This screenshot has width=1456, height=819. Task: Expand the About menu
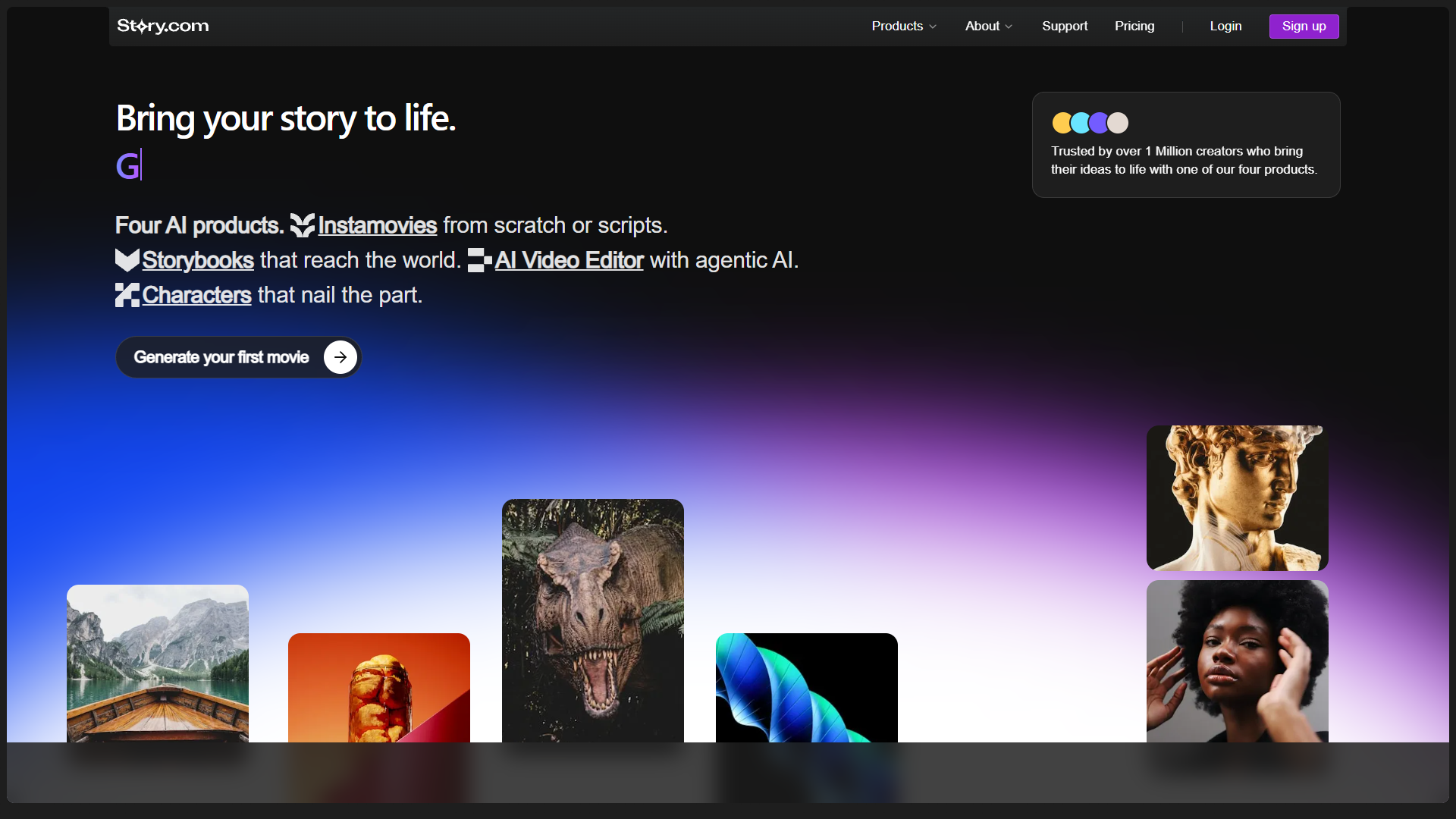click(x=989, y=26)
